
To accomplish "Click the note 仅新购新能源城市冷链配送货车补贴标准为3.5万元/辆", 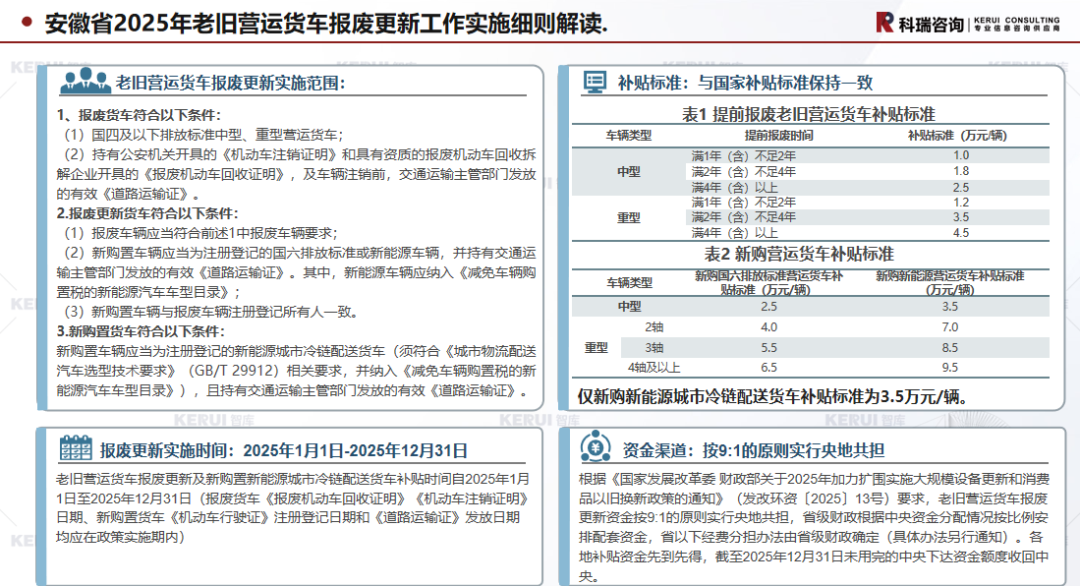I will 773,397.
